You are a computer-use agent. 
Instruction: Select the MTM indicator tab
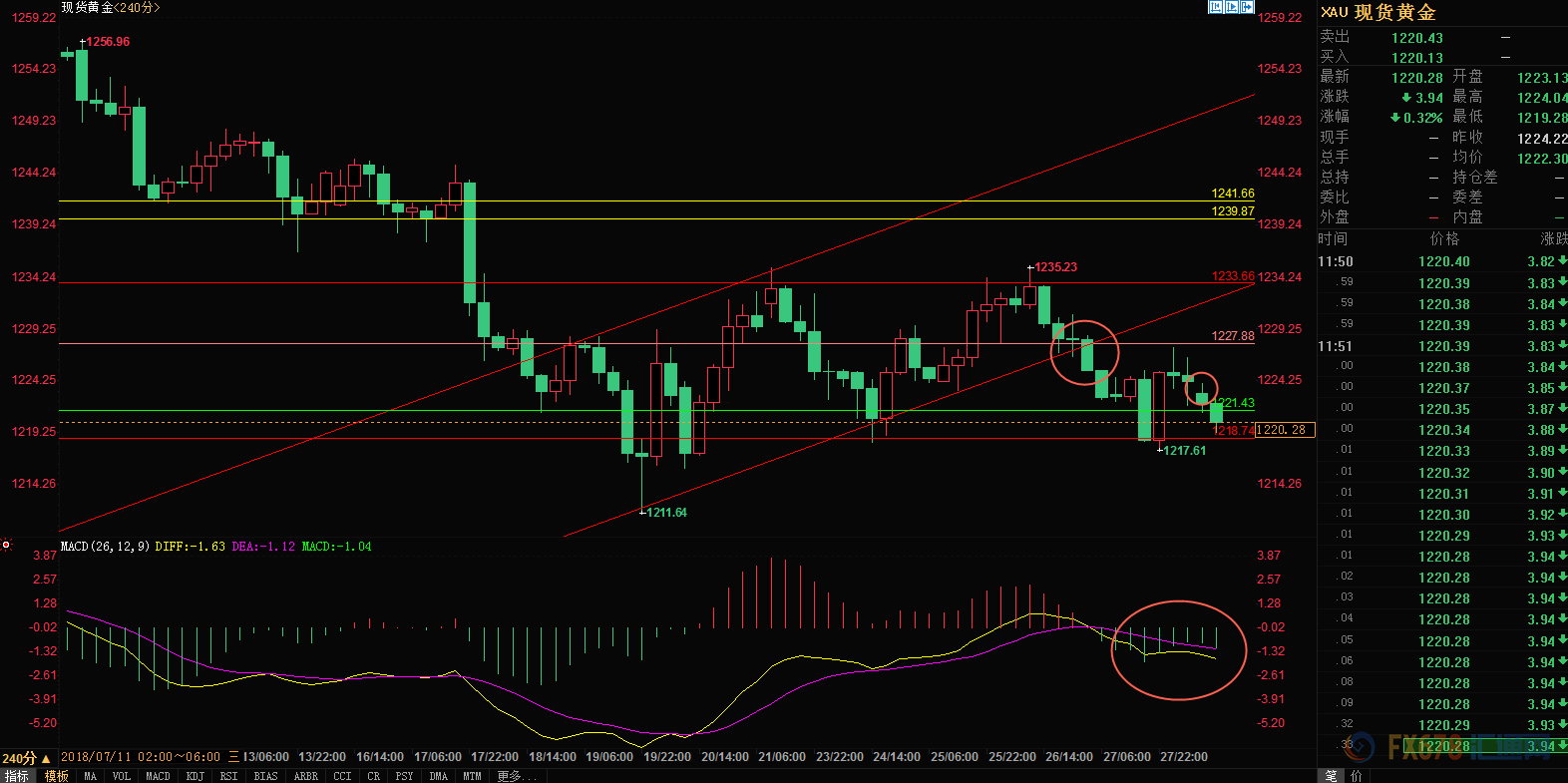472,776
